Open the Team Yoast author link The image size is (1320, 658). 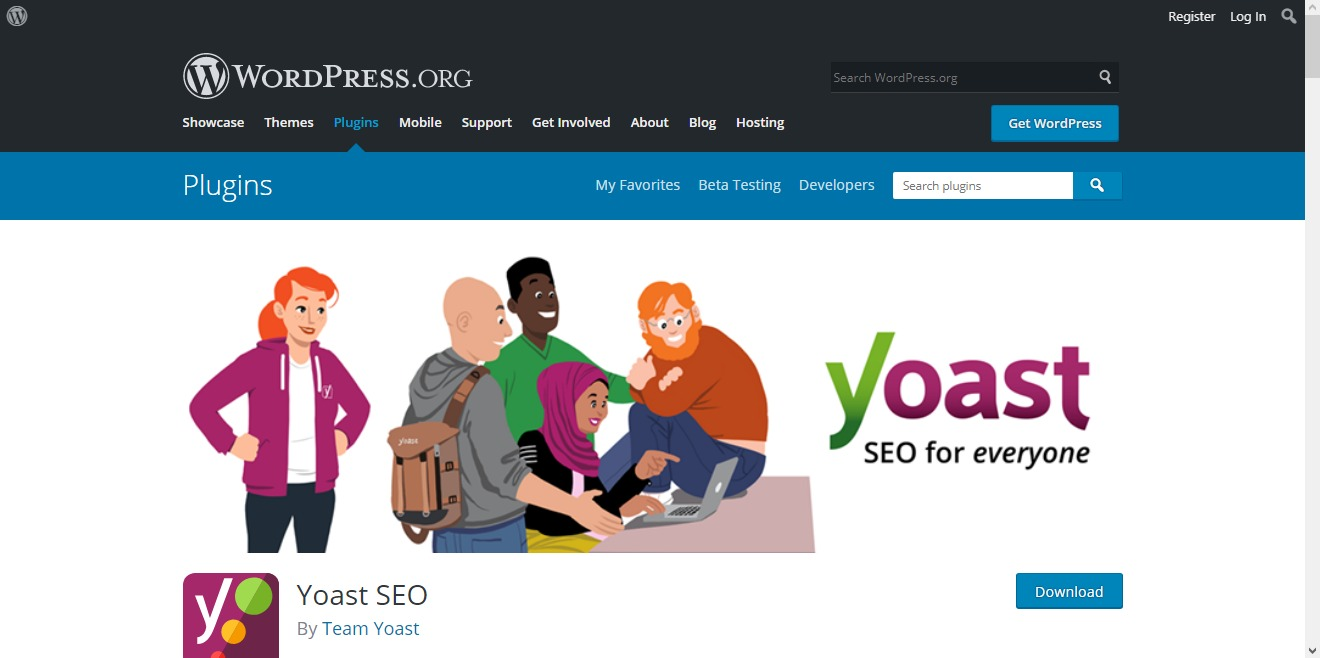371,628
